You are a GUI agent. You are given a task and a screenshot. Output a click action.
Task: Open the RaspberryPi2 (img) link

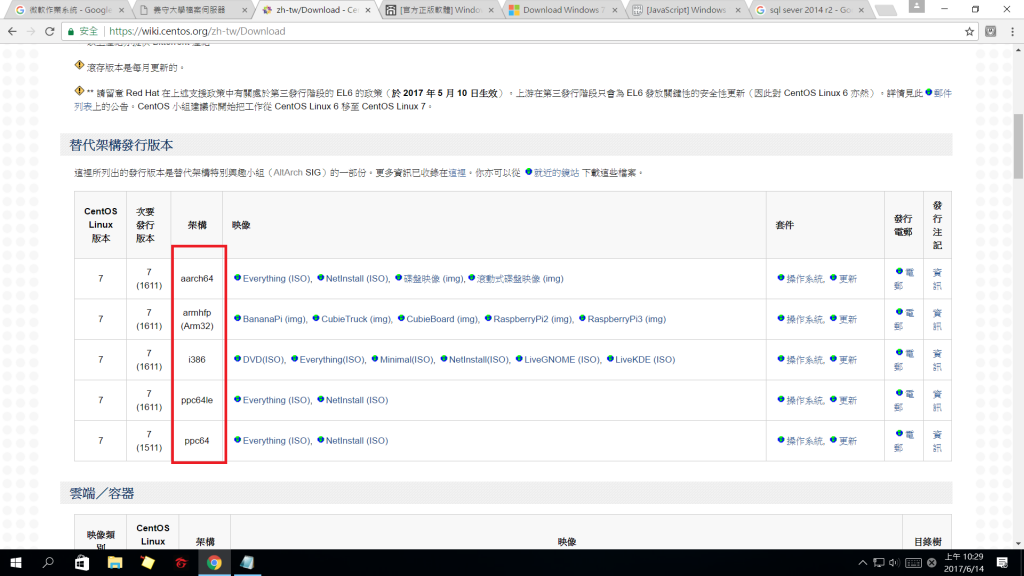(532, 319)
